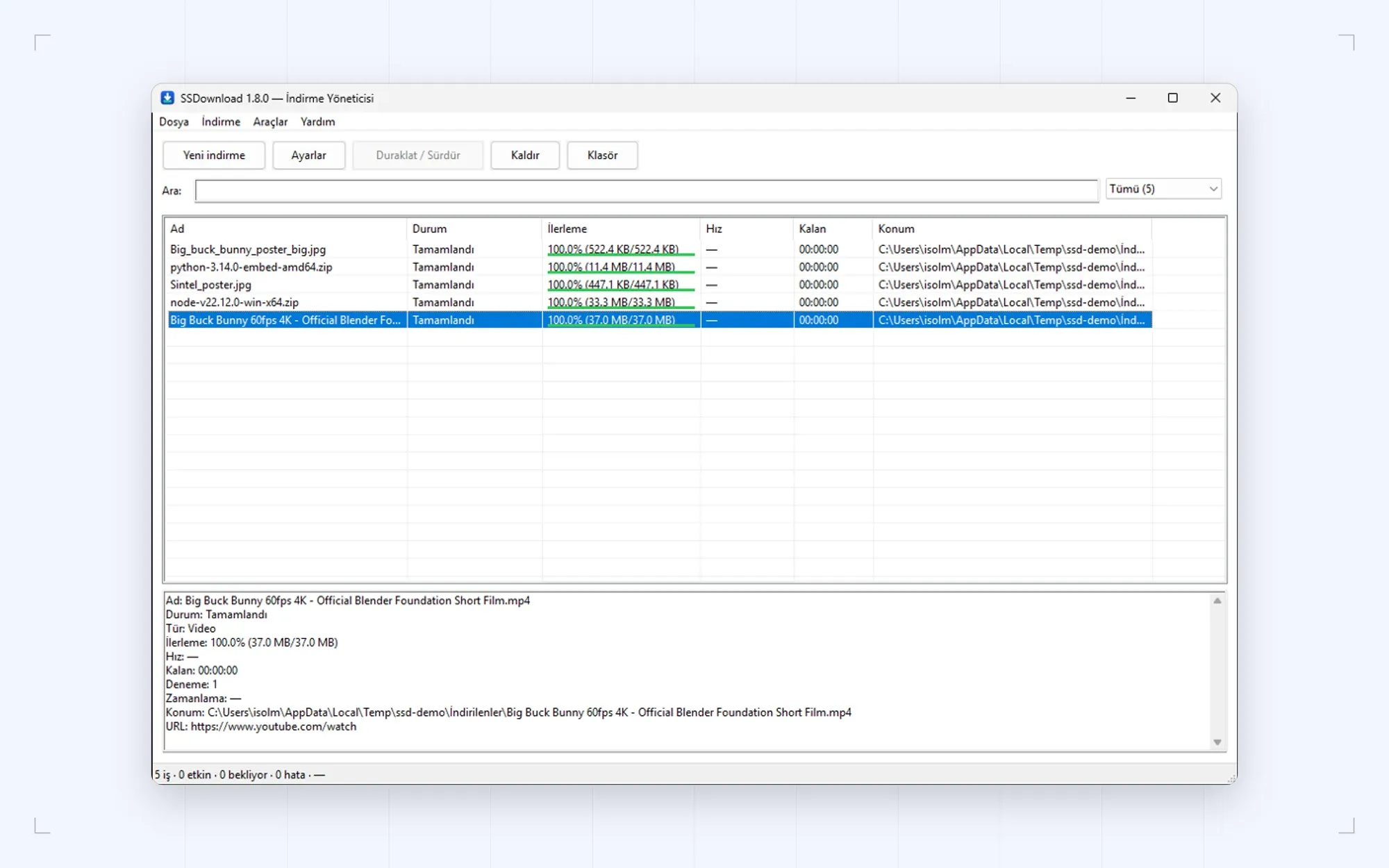Maximize the SSDownload window
1389x868 pixels.
(x=1173, y=98)
